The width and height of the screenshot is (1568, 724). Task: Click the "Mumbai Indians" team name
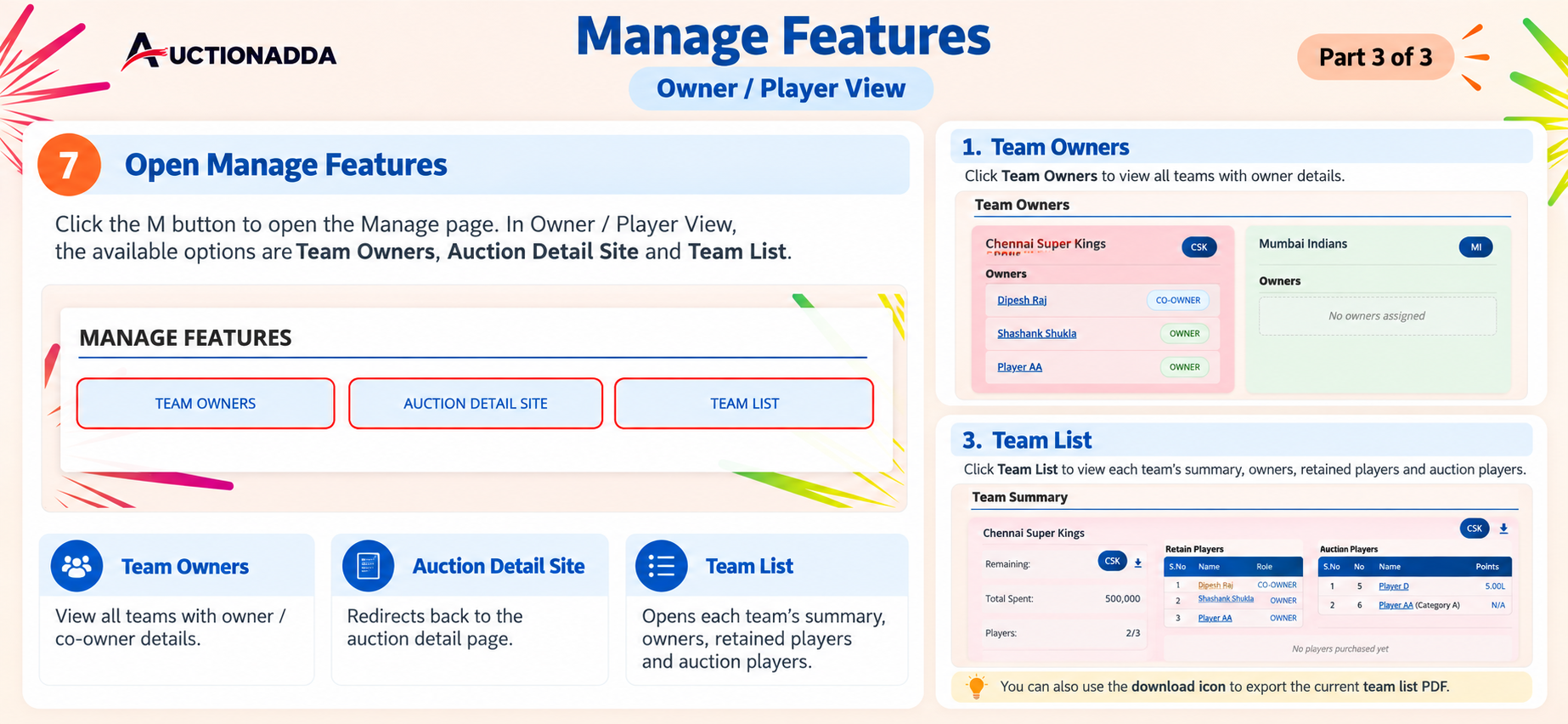tap(1303, 244)
